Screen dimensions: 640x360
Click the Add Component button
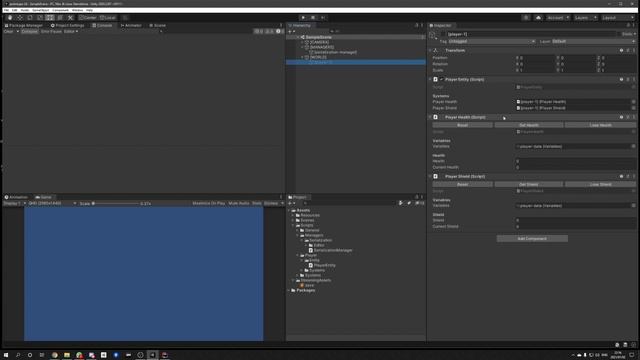[x=532, y=238]
